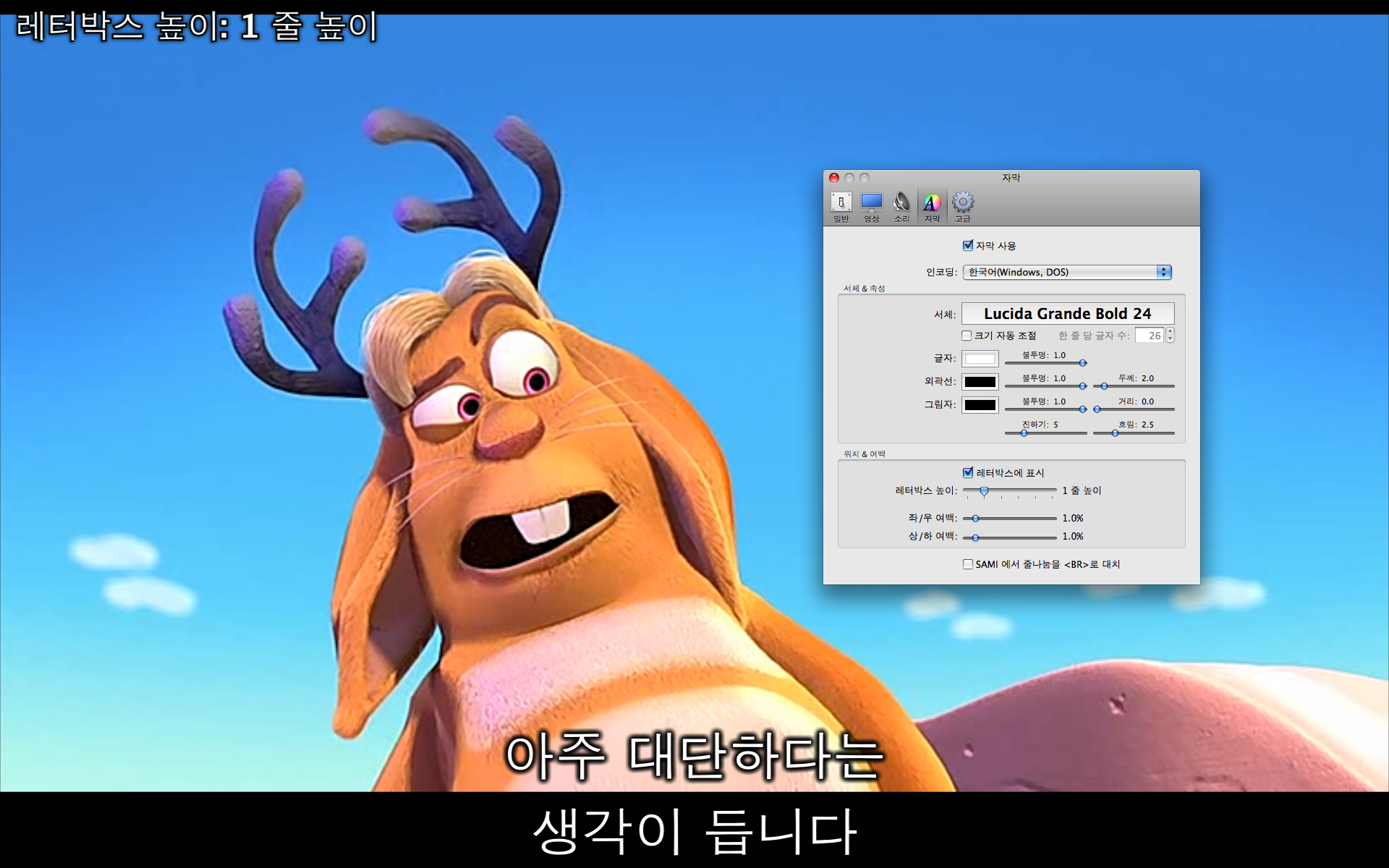Click the 글자 불투명 opacity slider

1046,363
